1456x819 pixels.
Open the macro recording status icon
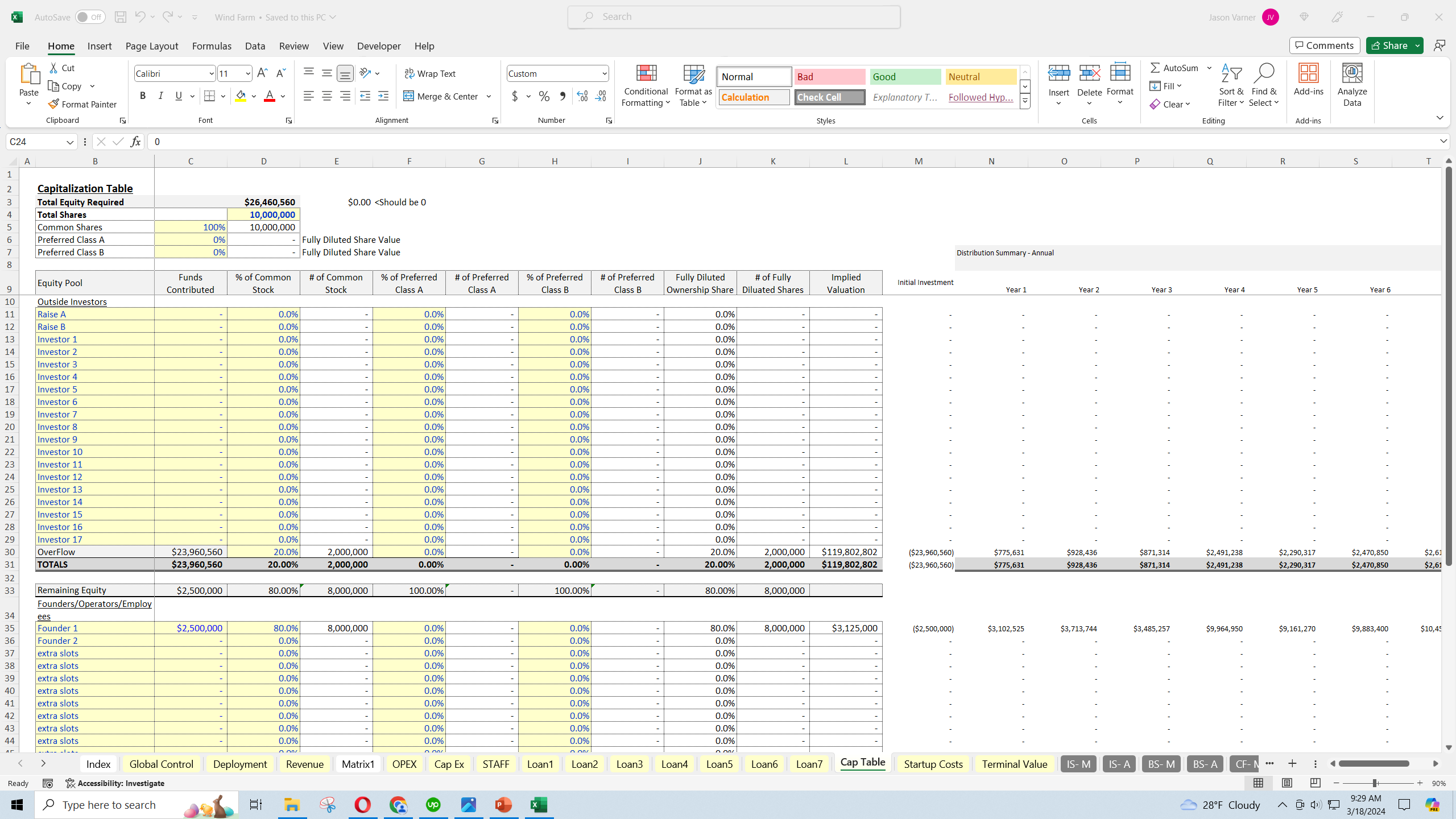pyautogui.click(x=48, y=783)
